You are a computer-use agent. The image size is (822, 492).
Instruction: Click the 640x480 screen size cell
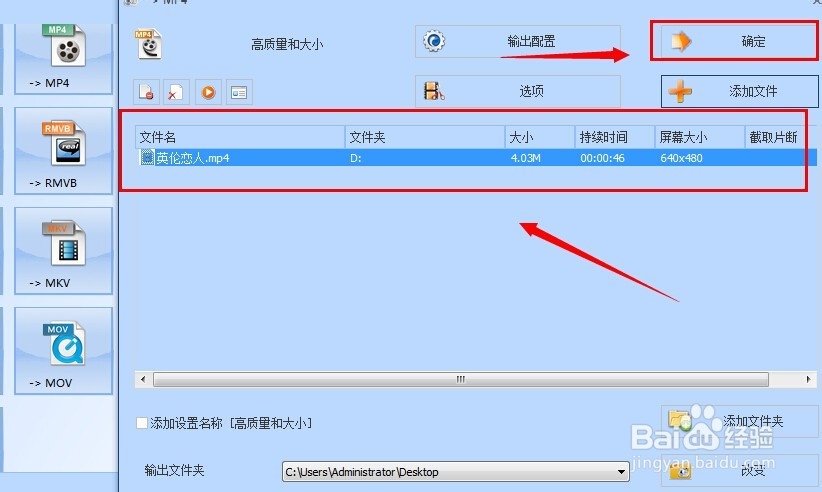click(682, 158)
